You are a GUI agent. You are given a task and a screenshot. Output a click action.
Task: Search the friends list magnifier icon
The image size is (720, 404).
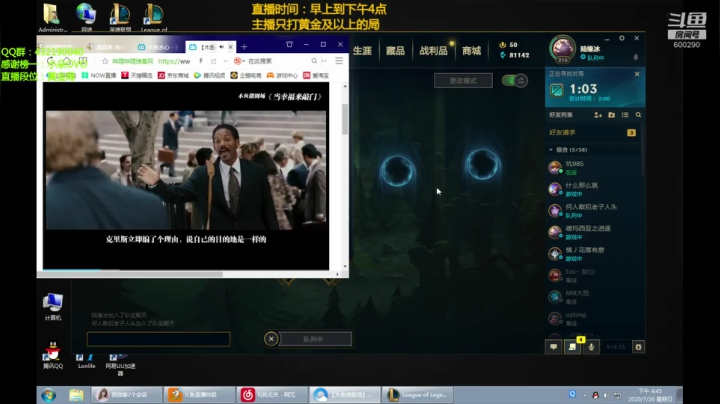(638, 115)
